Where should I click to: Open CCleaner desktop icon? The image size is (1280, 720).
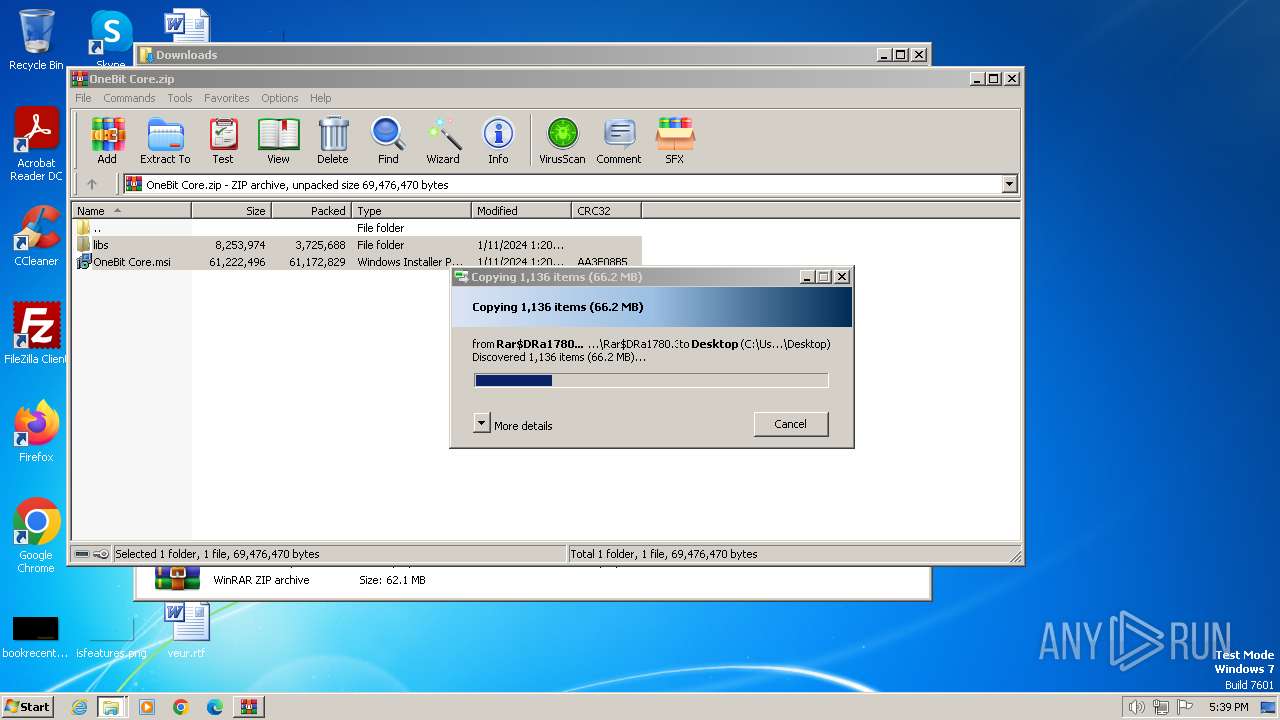(36, 236)
